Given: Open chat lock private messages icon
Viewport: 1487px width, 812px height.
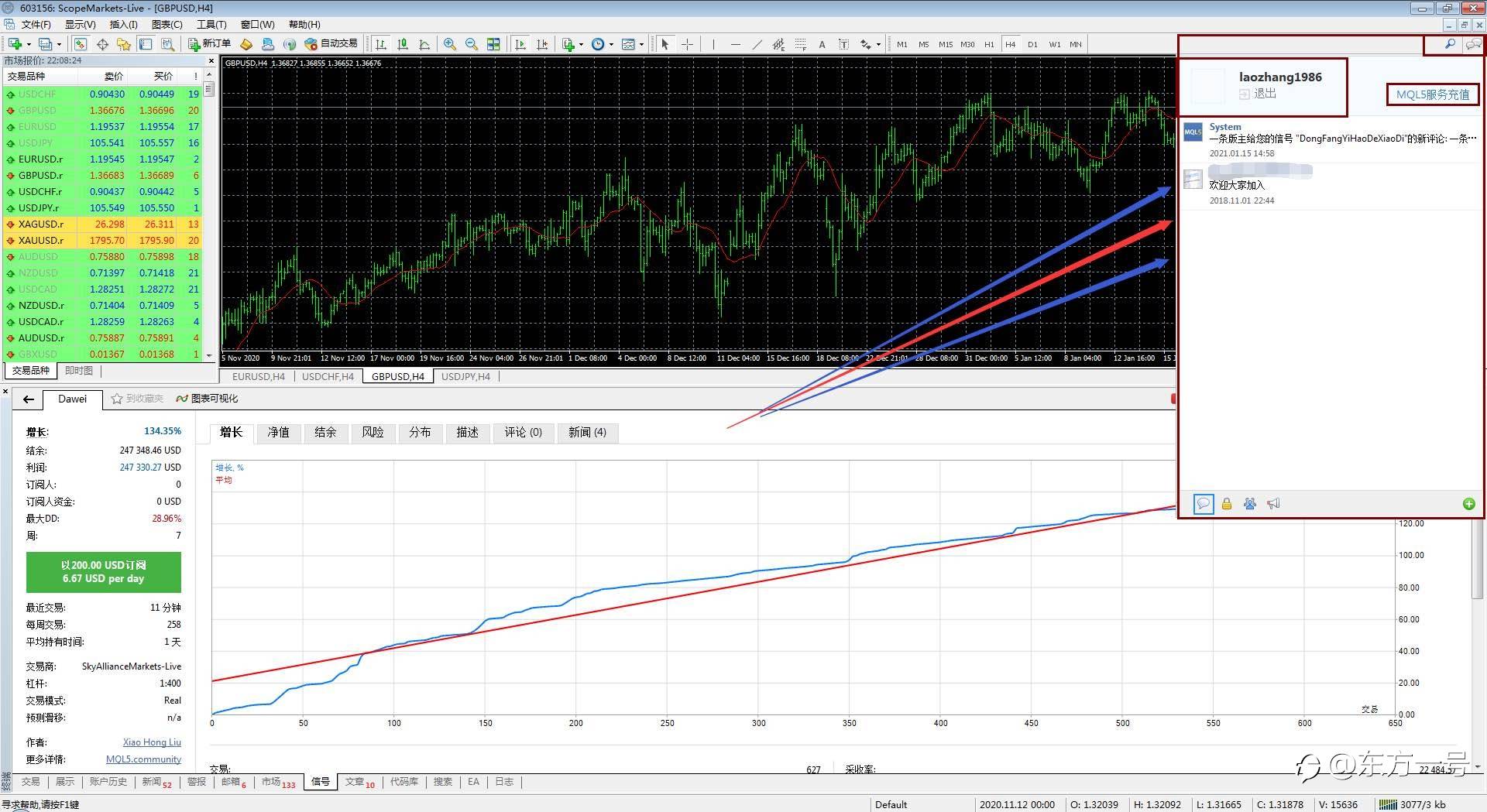Looking at the screenshot, I should (x=1227, y=504).
